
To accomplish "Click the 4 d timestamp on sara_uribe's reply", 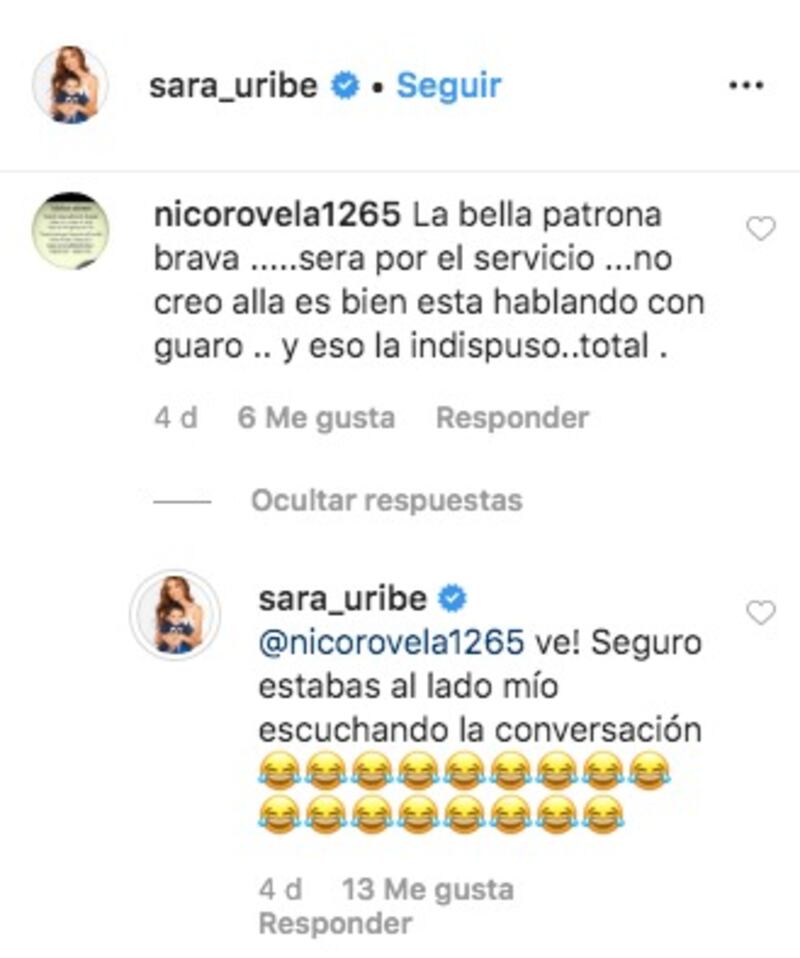I will (281, 890).
